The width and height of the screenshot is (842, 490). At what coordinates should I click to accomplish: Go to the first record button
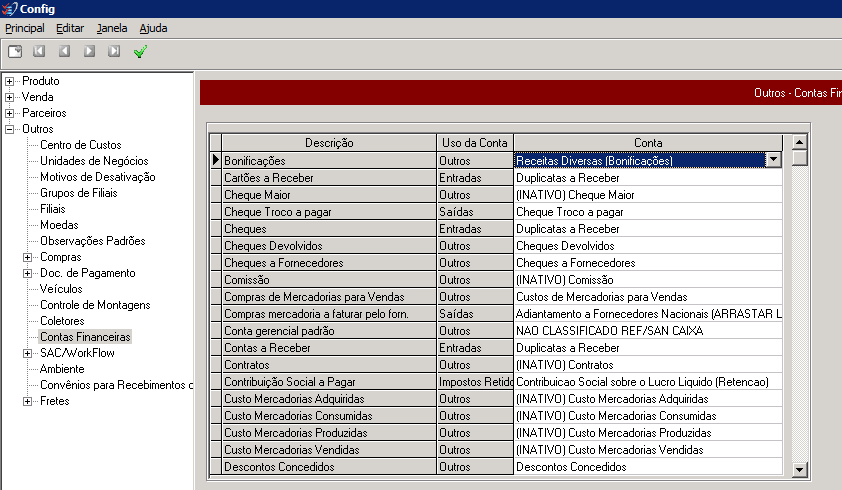pyautogui.click(x=39, y=51)
